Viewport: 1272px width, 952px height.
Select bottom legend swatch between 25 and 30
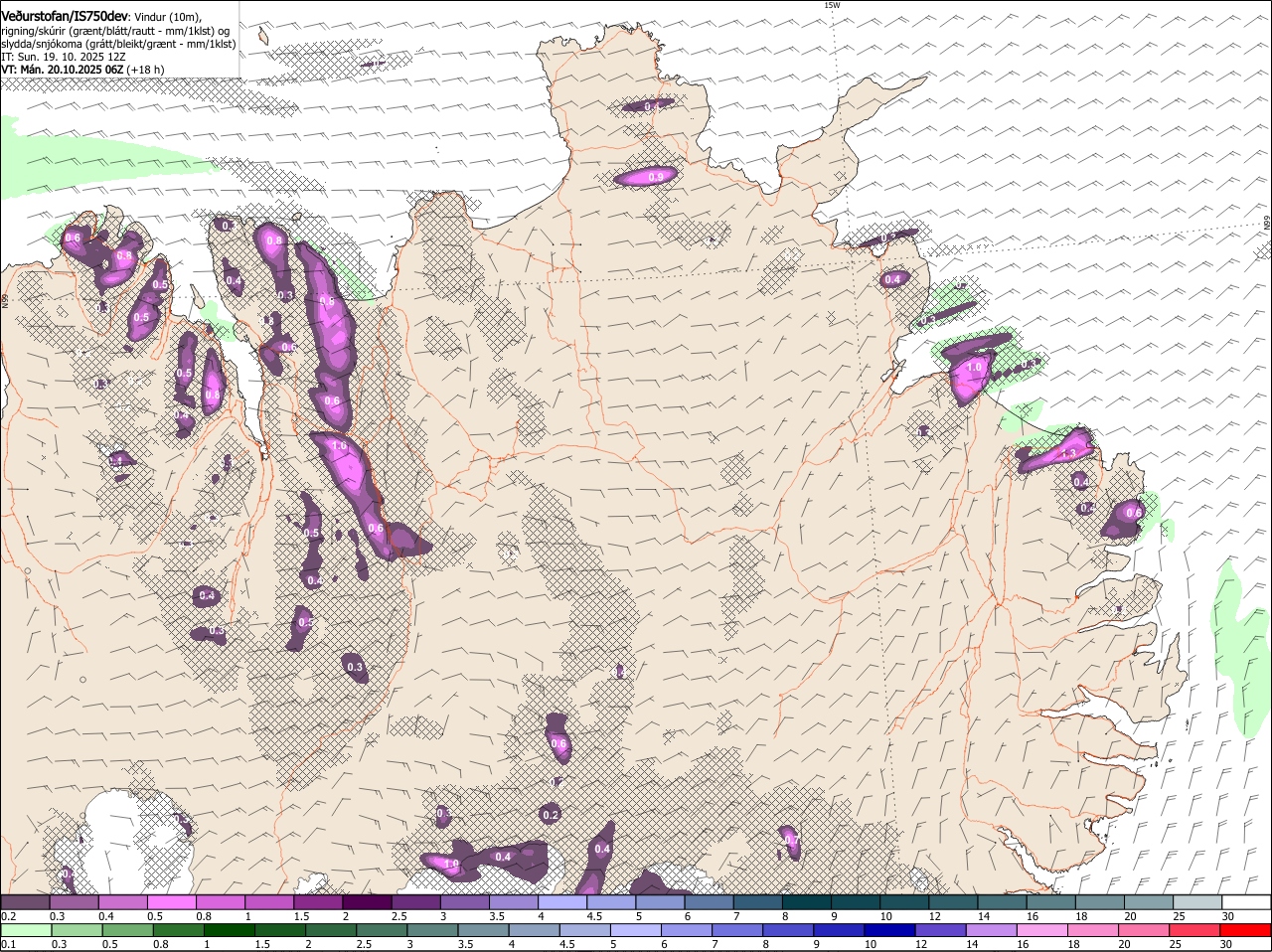[x=1195, y=930]
